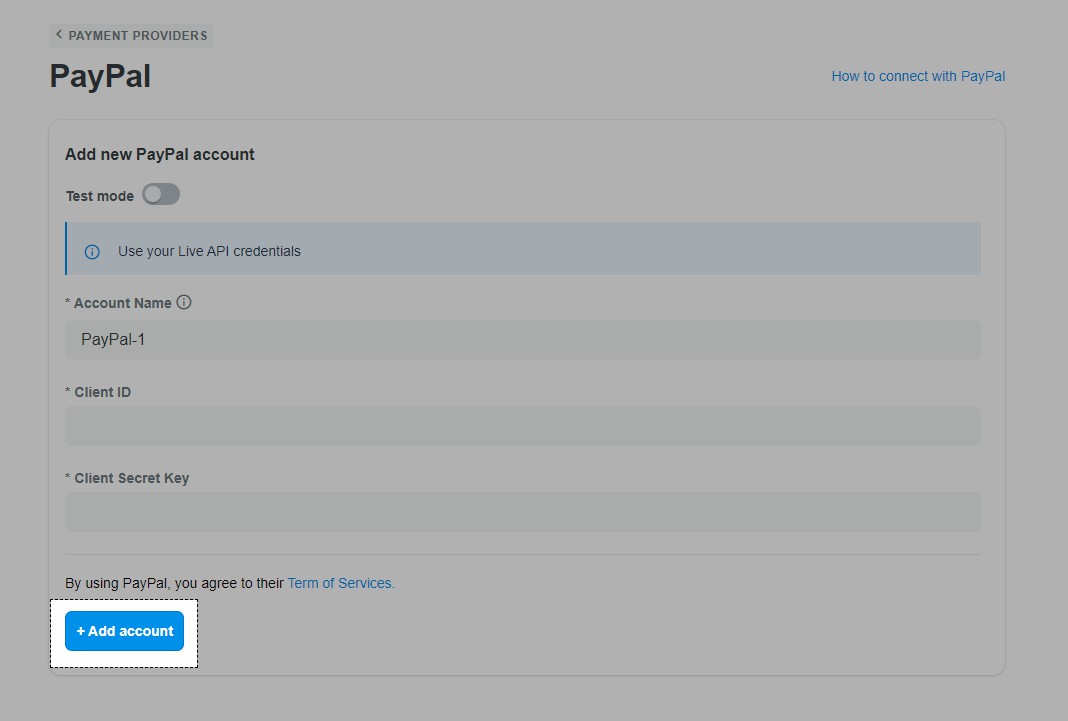Click the large PayPal page heading
1068x721 pixels.
coord(100,76)
